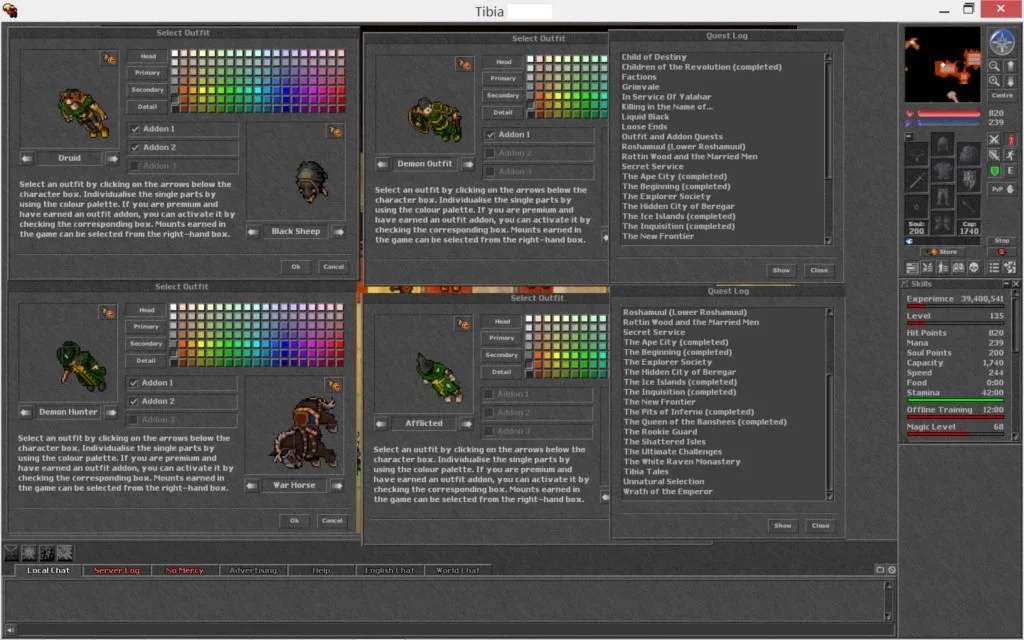Click the boots equipment slot
Viewport: 1024px width, 640px height.
942,222
